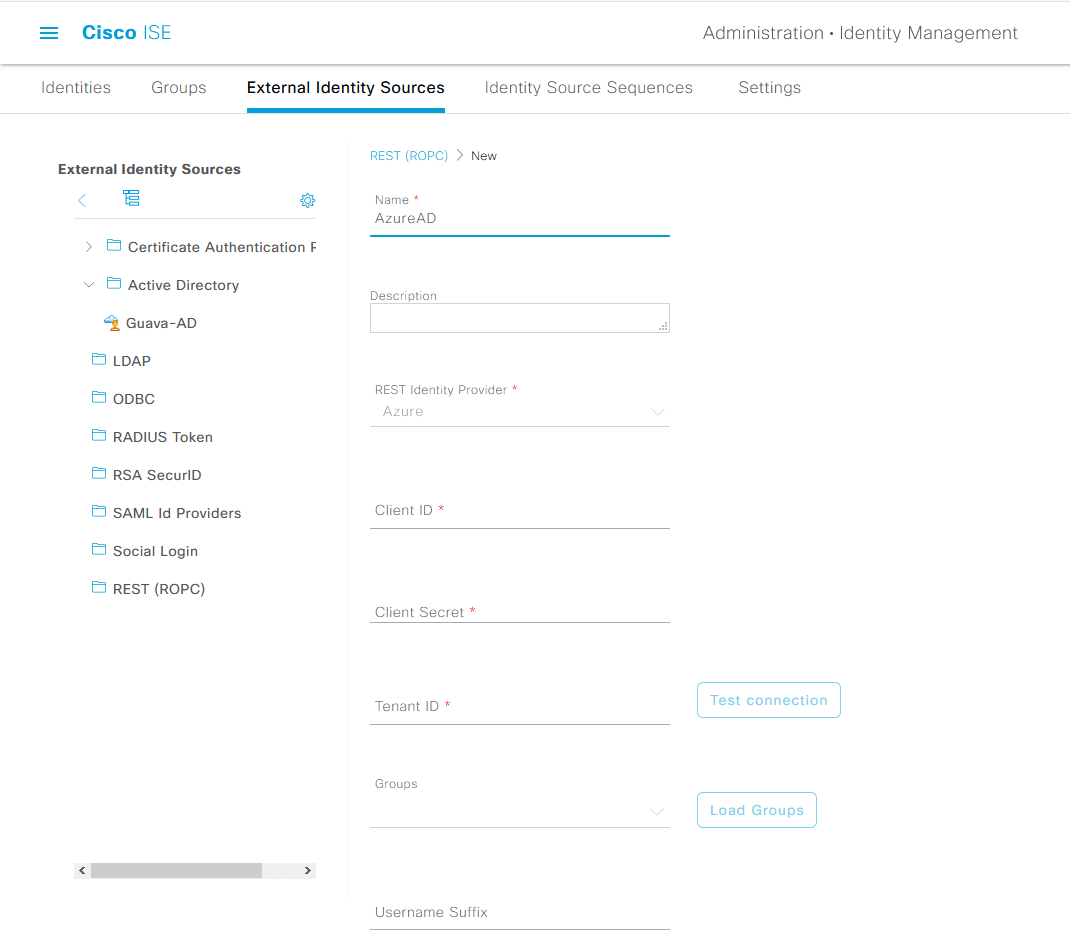The width and height of the screenshot is (1070, 935).
Task: Click the RADIUS Token folder icon
Action: tap(99, 435)
